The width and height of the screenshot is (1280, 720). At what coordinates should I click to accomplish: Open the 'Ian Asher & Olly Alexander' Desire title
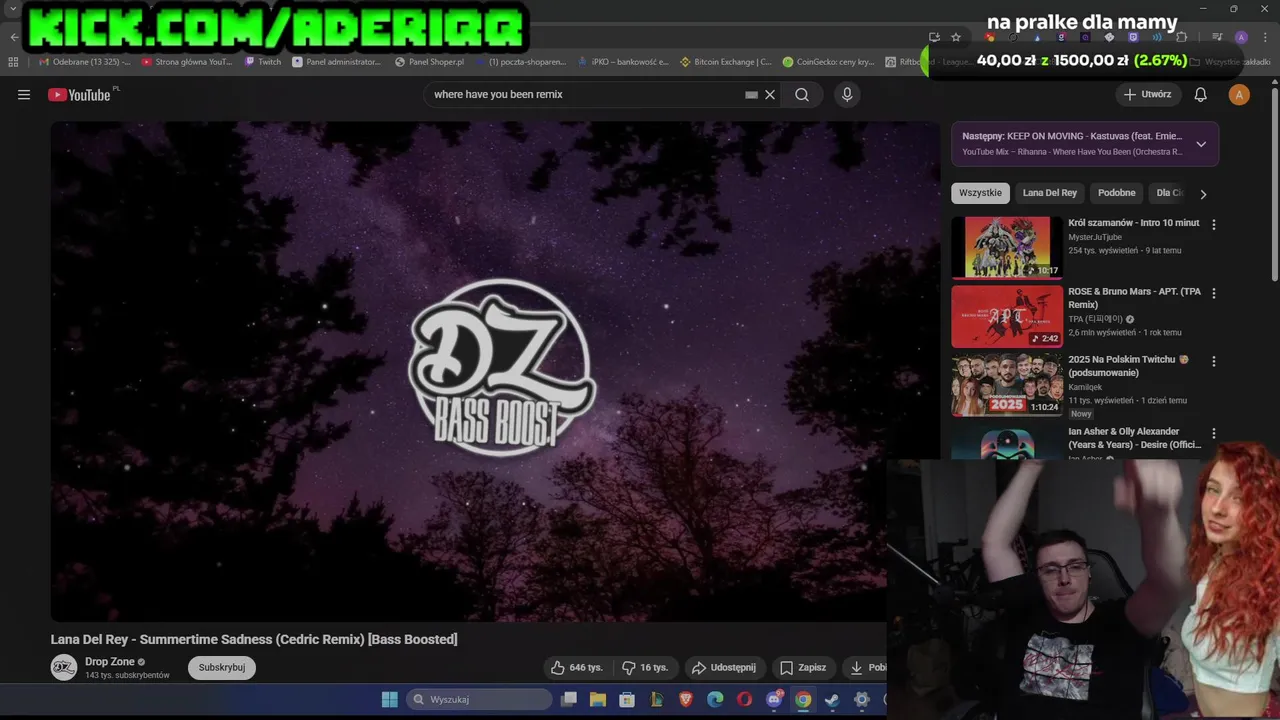click(x=1134, y=438)
